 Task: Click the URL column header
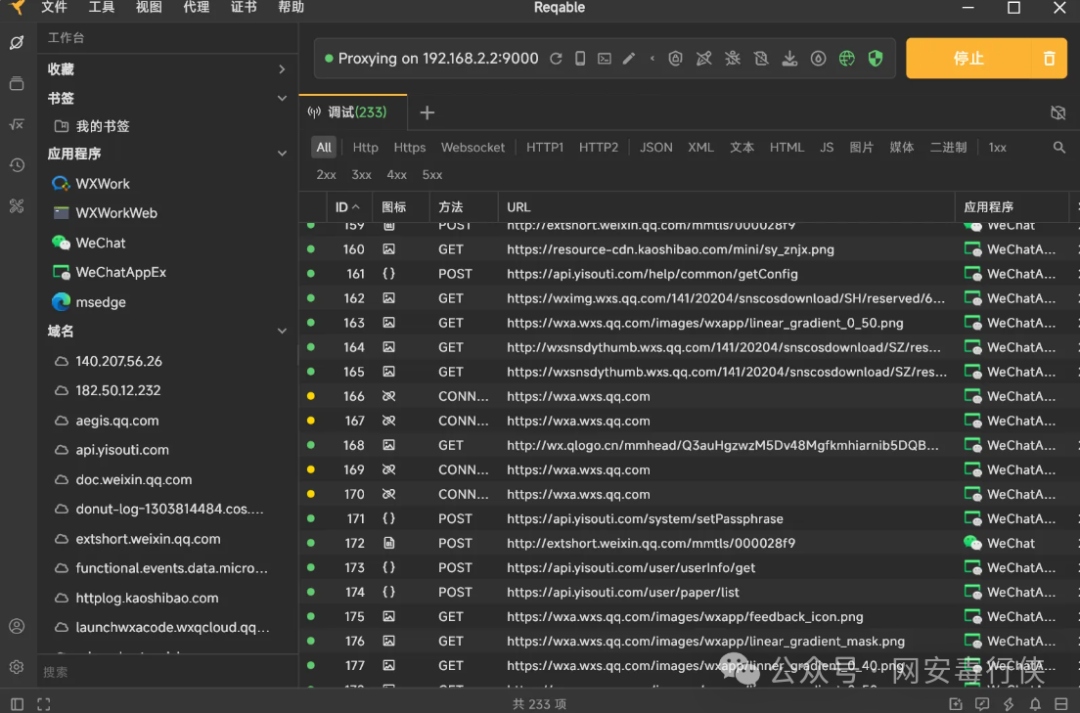726,207
